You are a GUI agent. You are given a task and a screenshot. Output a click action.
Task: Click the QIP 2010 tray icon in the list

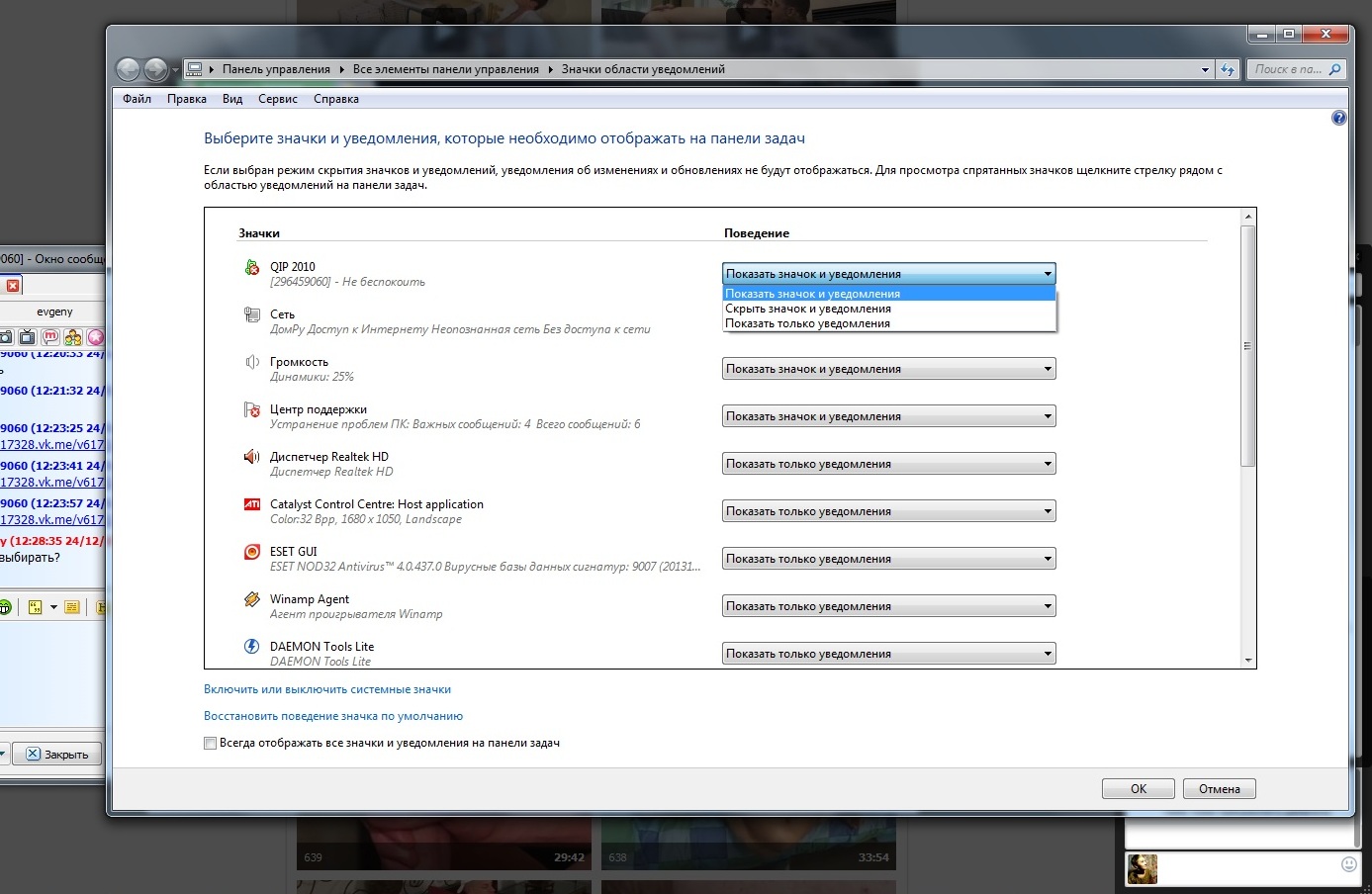pyautogui.click(x=252, y=267)
